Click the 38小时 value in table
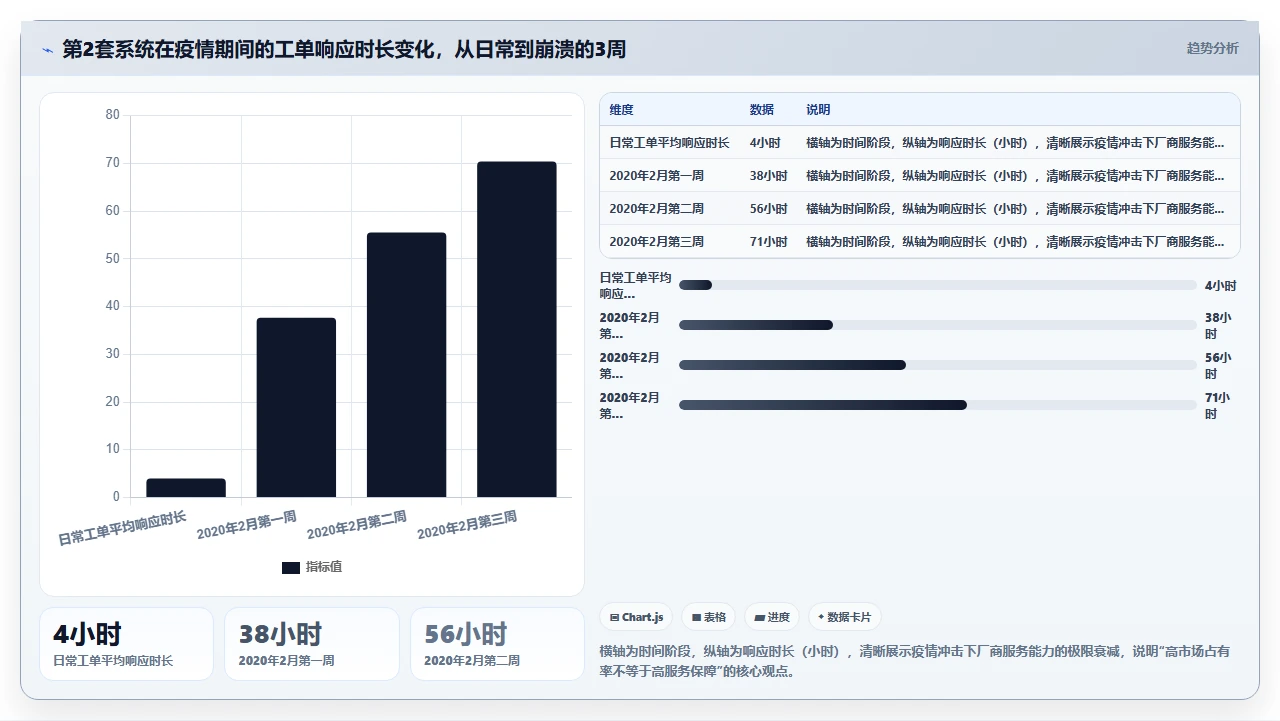 769,176
